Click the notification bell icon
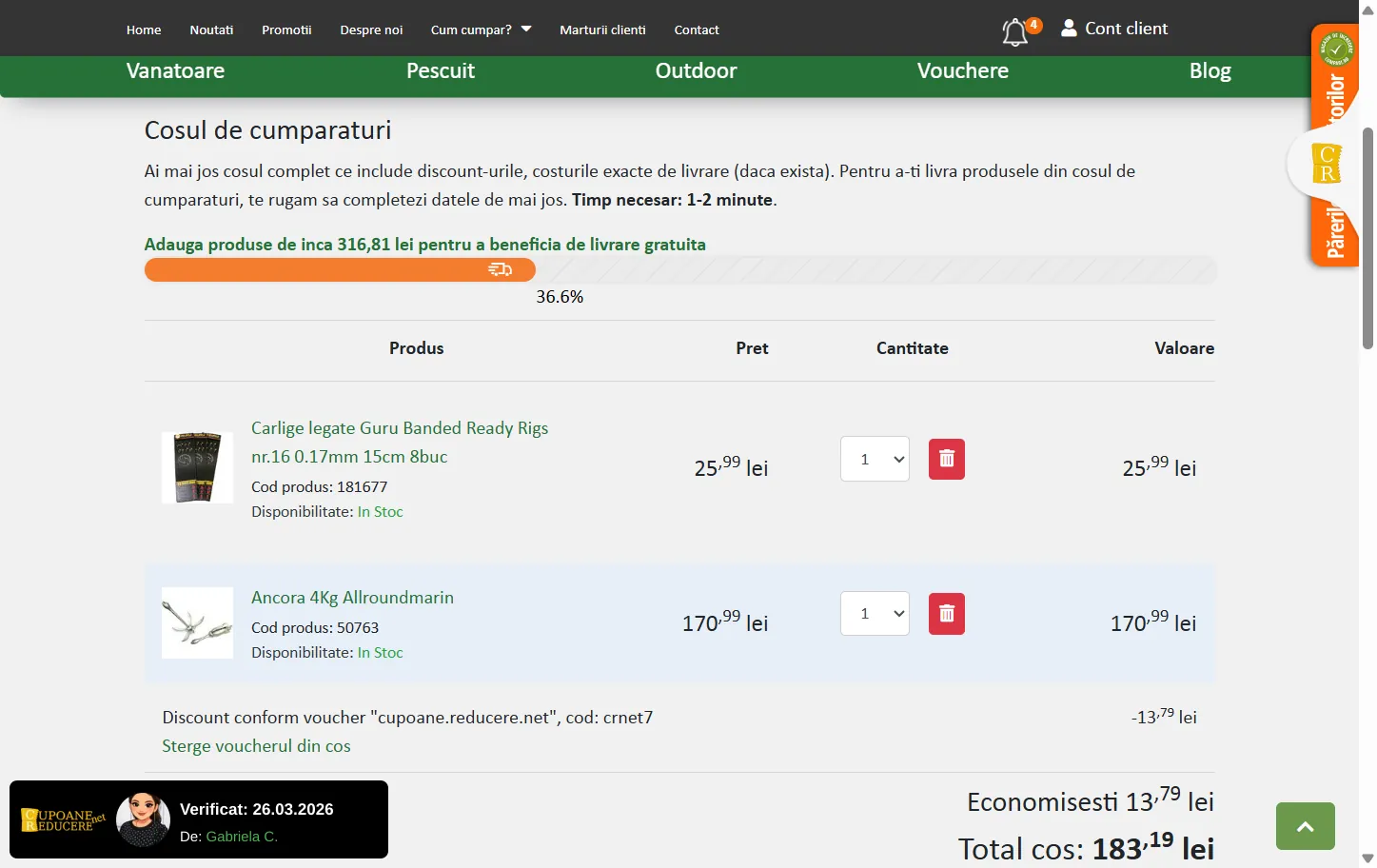Screen dimensions: 1377x868 pos(1015,32)
